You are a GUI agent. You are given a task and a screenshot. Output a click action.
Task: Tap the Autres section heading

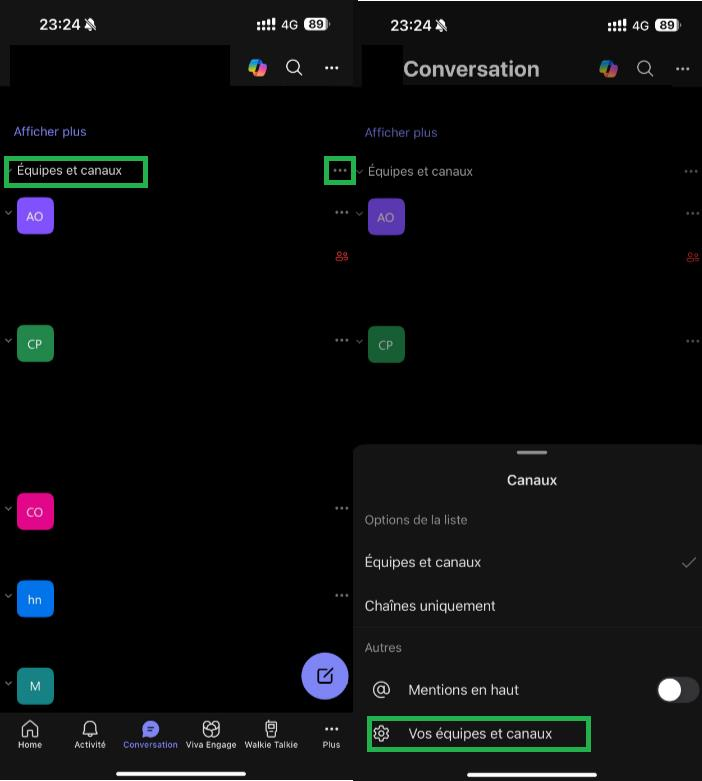(x=383, y=648)
